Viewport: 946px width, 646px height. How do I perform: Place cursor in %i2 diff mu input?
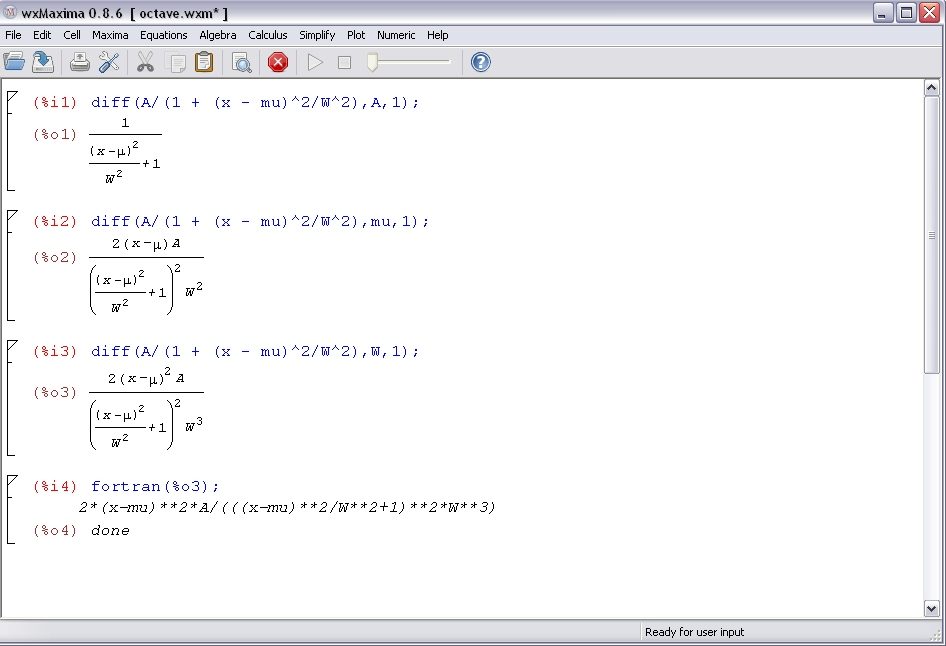point(260,221)
